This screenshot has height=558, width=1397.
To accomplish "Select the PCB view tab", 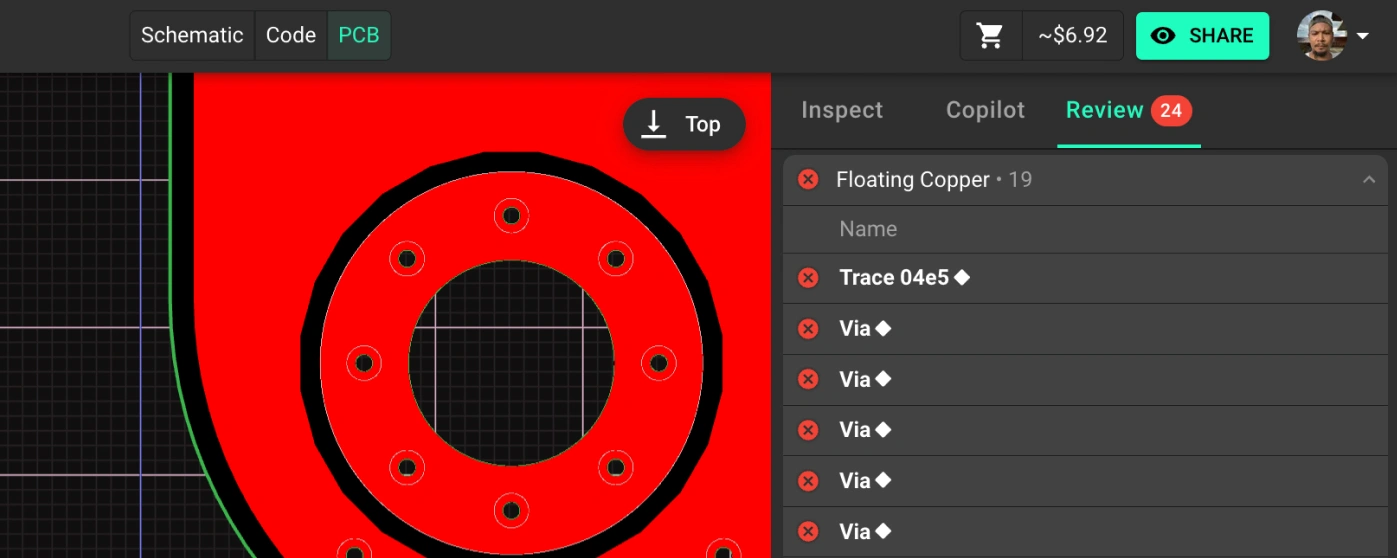I will tap(359, 36).
